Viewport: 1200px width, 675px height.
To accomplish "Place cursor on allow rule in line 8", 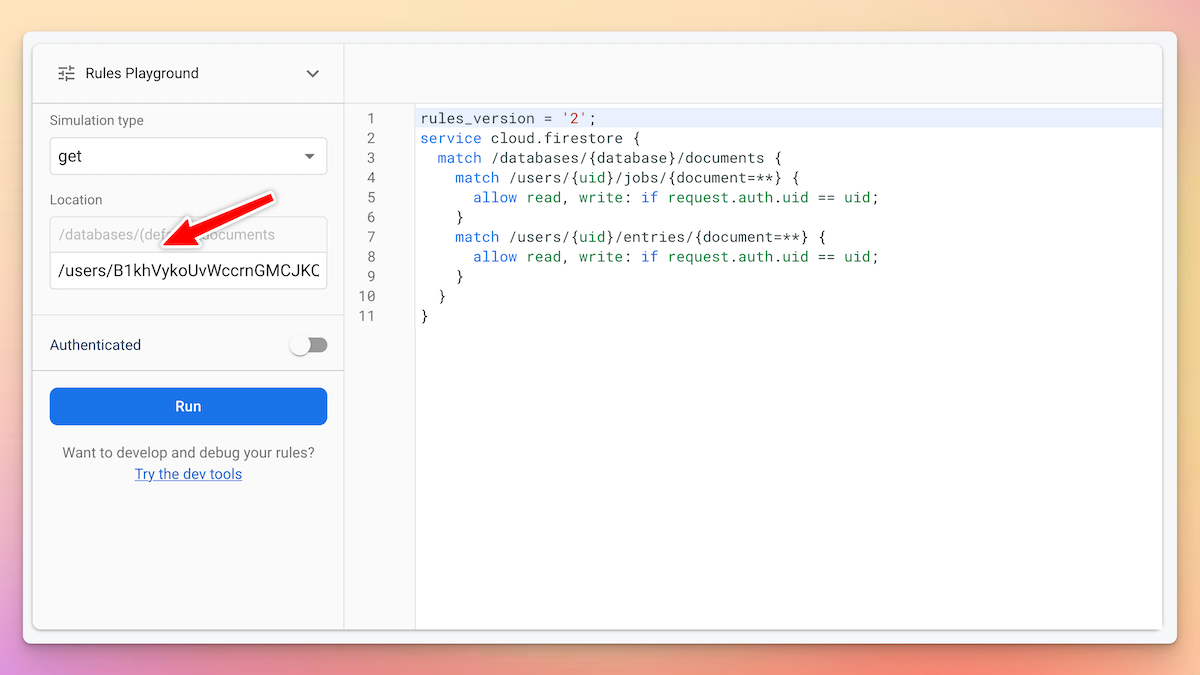I will [675, 257].
